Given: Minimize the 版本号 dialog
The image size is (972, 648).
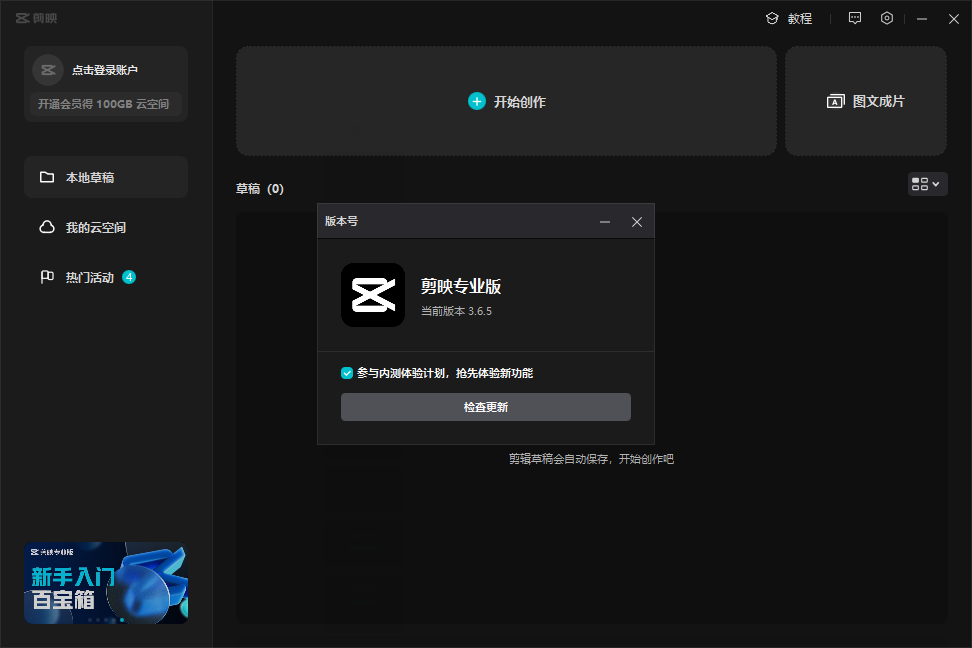Looking at the screenshot, I should (605, 222).
